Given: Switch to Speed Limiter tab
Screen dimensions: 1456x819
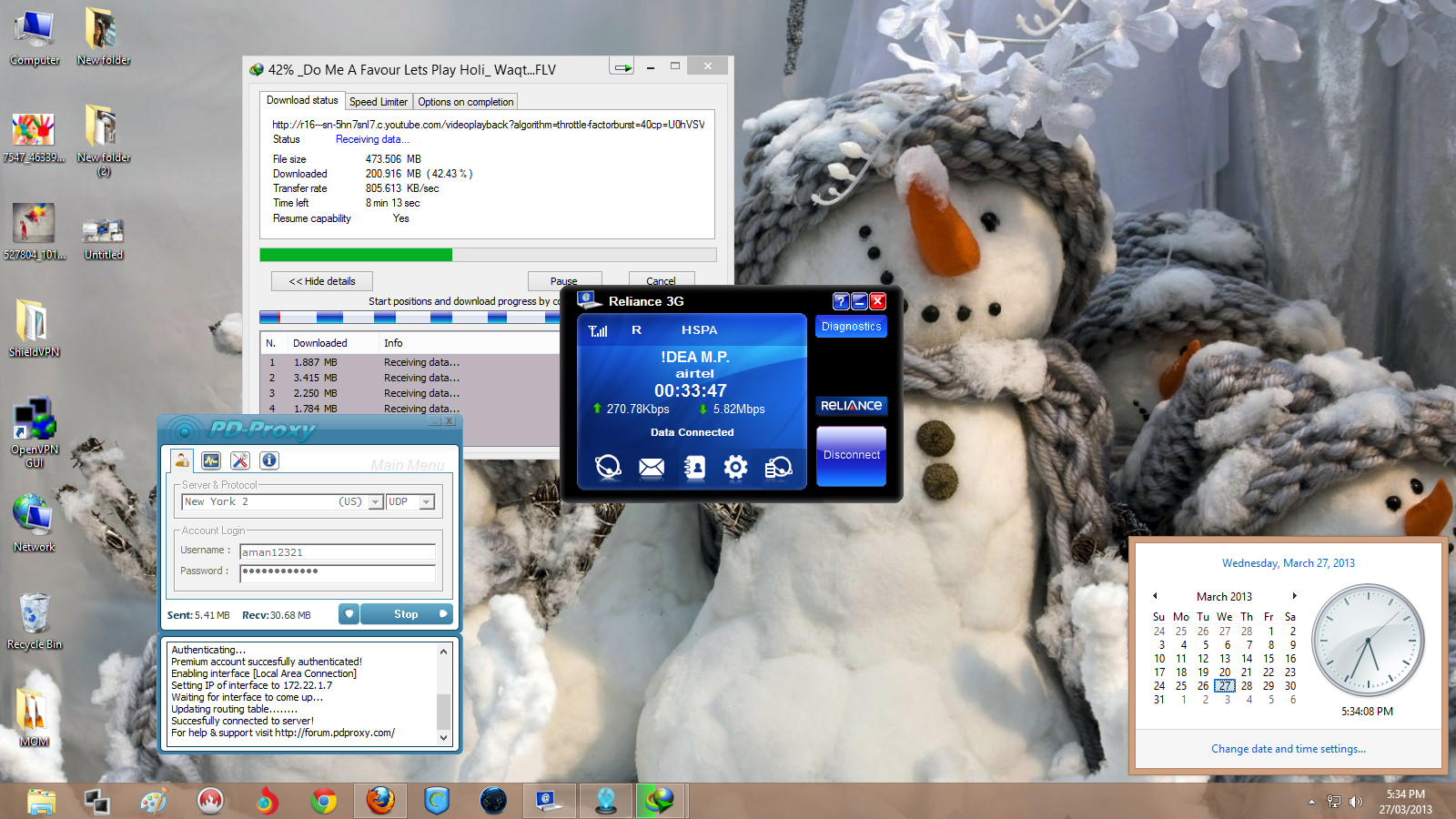Looking at the screenshot, I should (x=379, y=102).
